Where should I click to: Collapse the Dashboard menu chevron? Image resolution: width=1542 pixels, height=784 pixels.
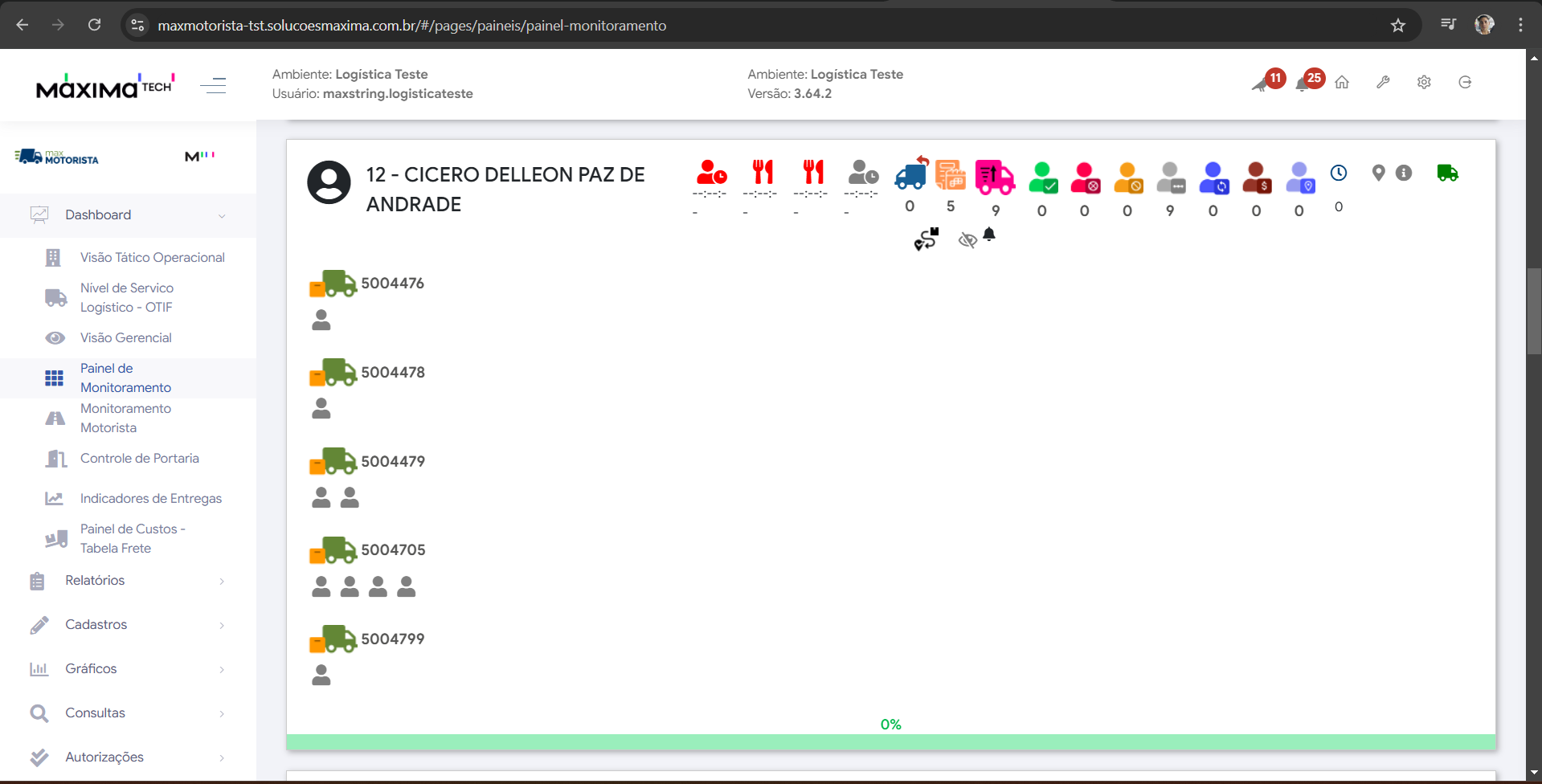pyautogui.click(x=222, y=215)
